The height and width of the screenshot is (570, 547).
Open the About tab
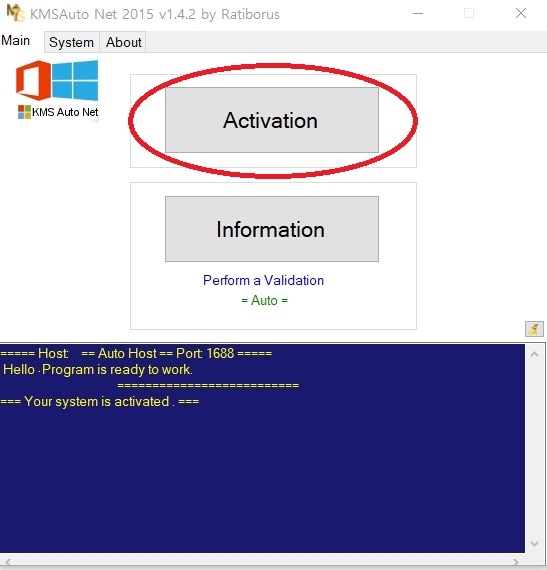(x=123, y=42)
